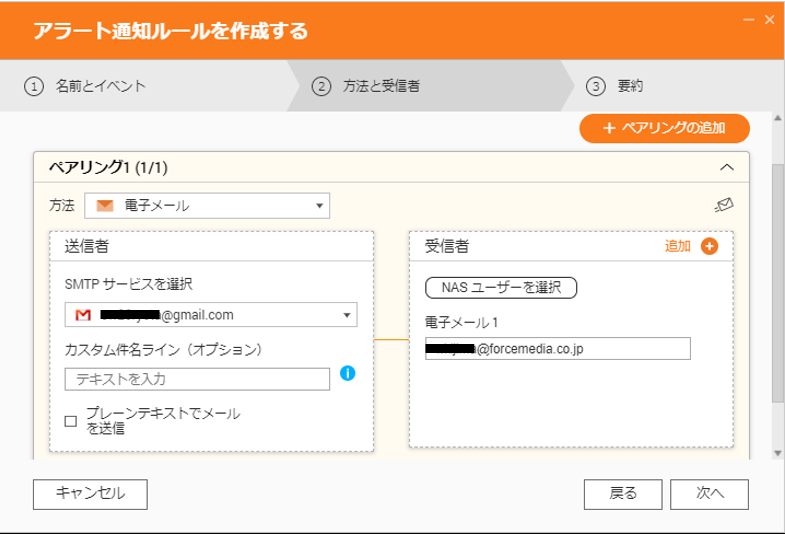Click the orange envelope icon in method field
The width and height of the screenshot is (785, 534).
point(104,206)
